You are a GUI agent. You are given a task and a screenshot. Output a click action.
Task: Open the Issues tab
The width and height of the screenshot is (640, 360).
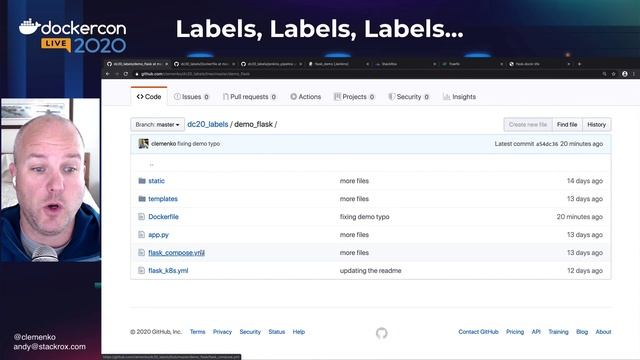tap(191, 97)
